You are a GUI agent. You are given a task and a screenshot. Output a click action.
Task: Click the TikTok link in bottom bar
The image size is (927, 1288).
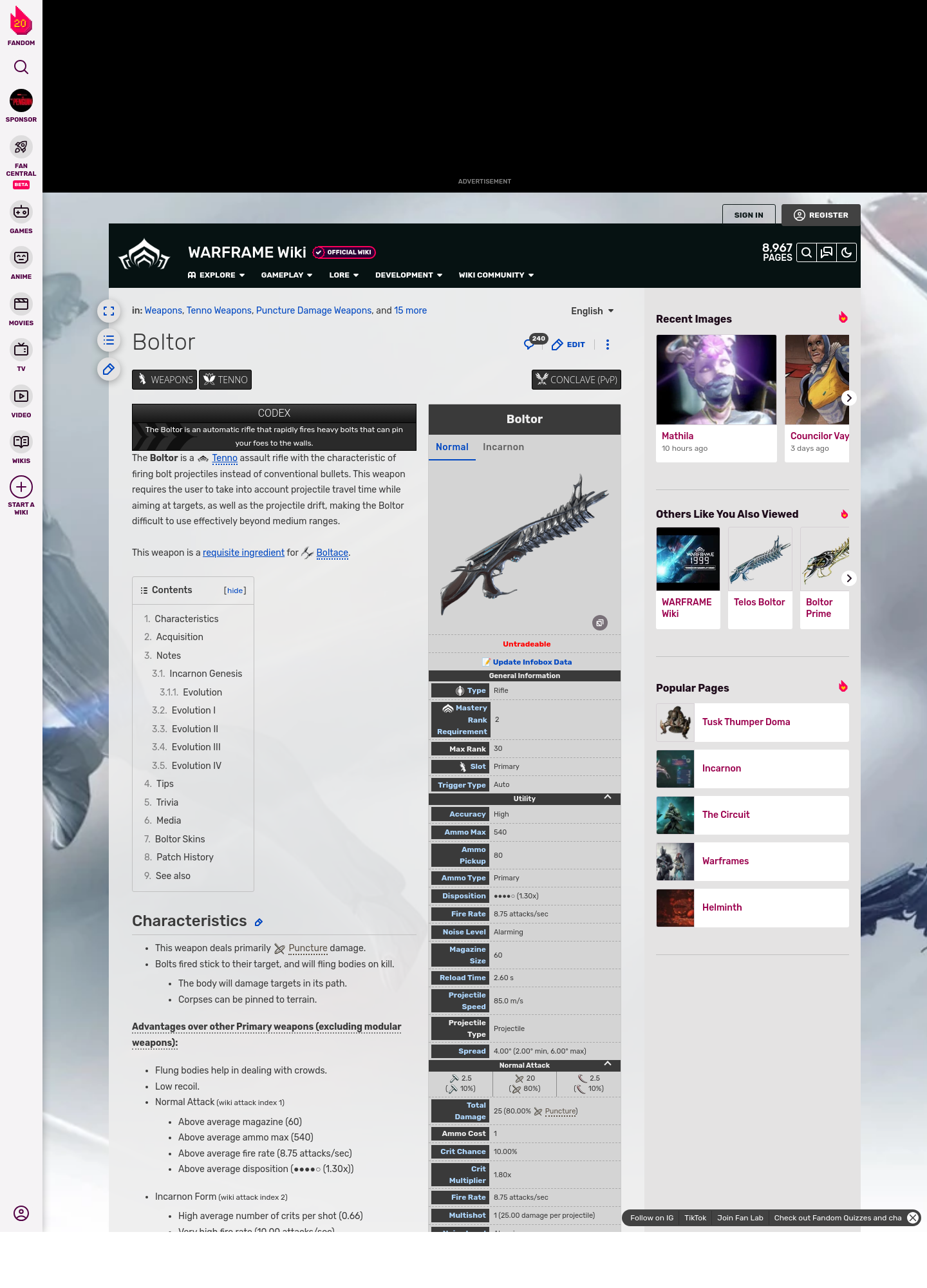coord(695,1218)
